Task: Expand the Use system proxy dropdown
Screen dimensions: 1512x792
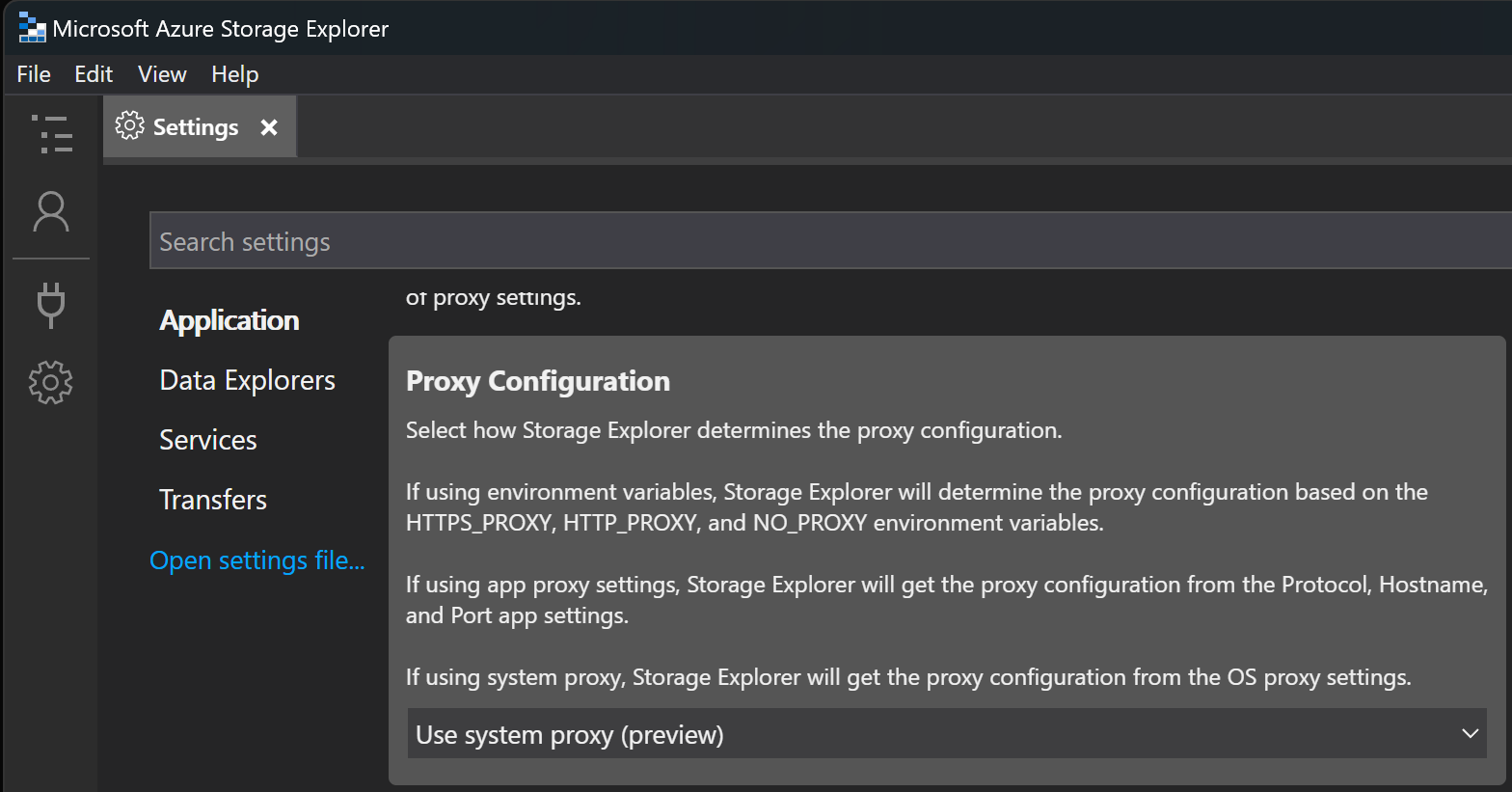Action: [x=945, y=734]
